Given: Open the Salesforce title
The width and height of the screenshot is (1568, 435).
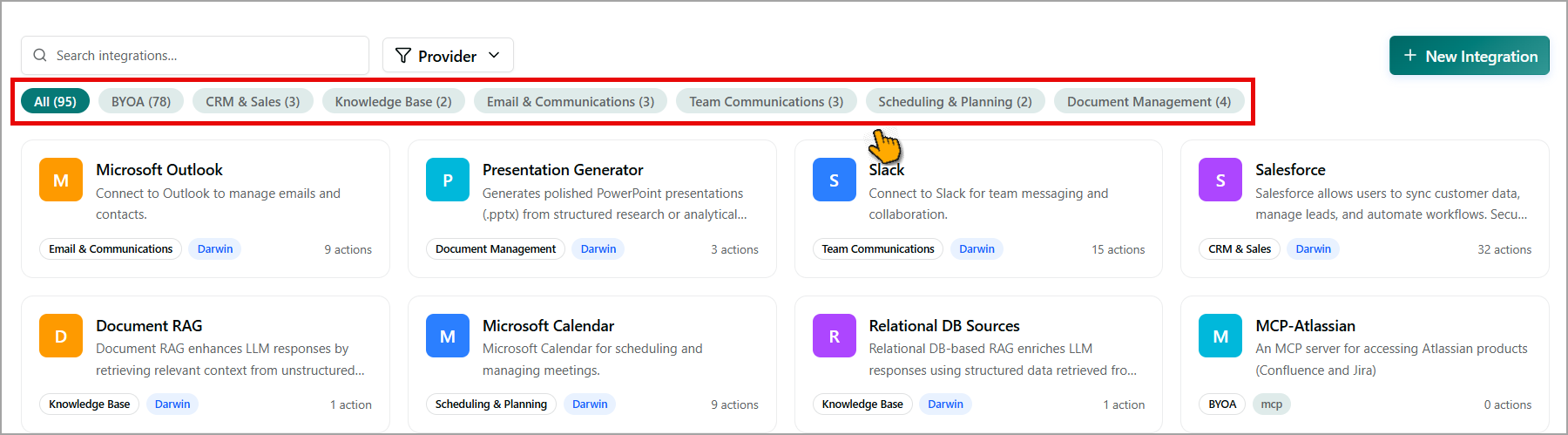Looking at the screenshot, I should coord(1290,170).
